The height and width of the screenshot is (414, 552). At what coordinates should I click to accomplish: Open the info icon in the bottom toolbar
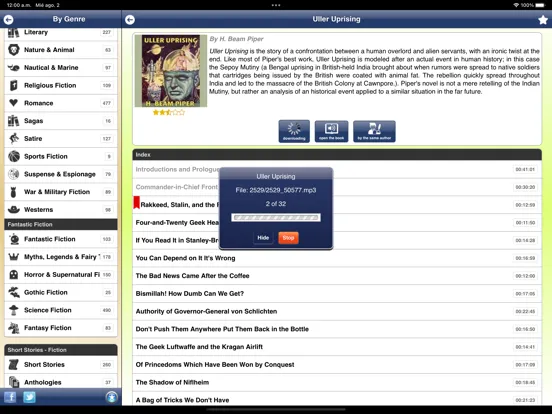click(112, 397)
